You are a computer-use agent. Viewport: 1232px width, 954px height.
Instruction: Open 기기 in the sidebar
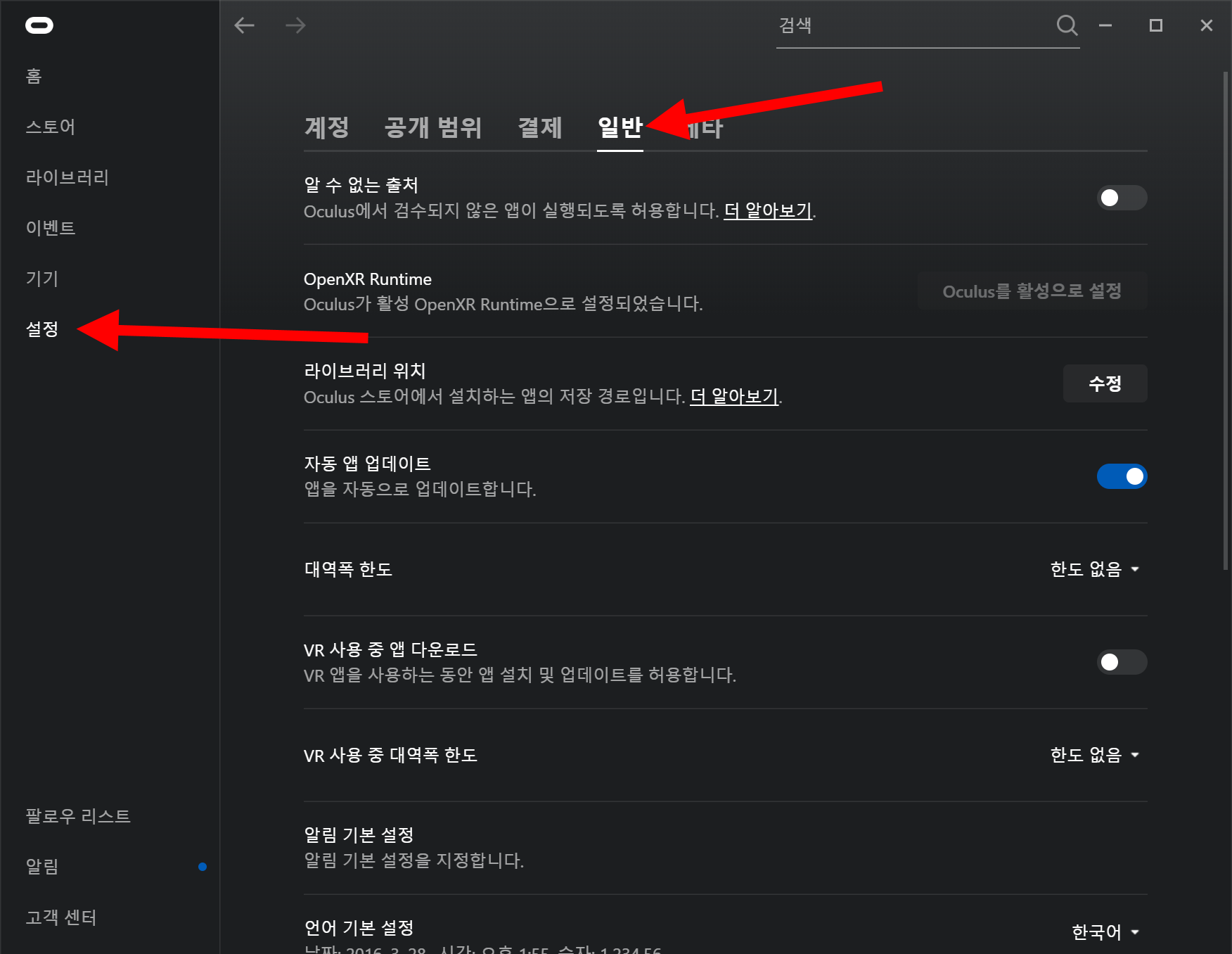(42, 279)
